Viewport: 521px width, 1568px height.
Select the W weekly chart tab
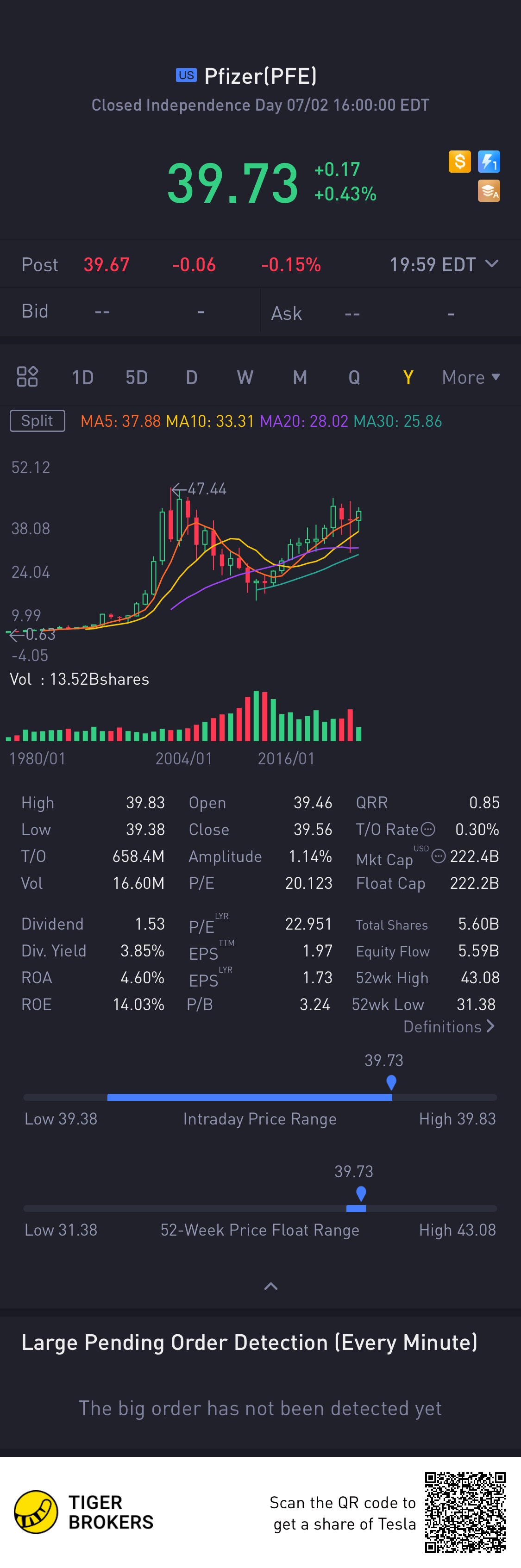coord(245,377)
